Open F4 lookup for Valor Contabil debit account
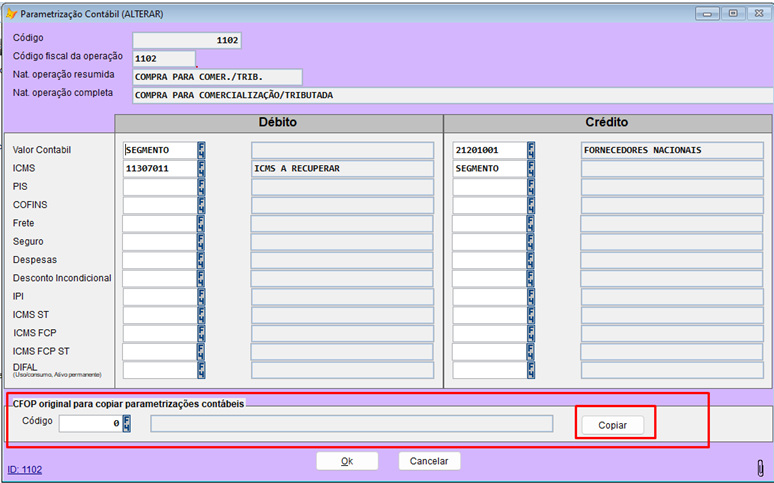The width and height of the screenshot is (774, 483). [x=201, y=150]
